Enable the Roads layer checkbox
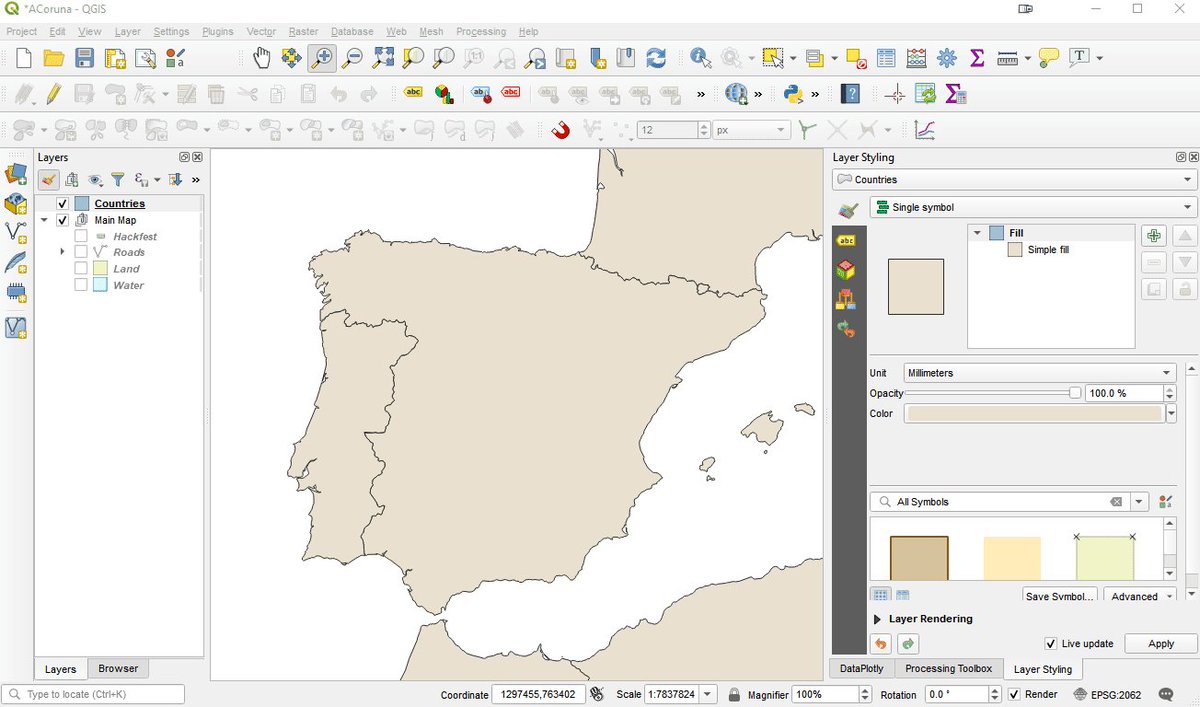Screen dimensions: 1200x707 click(x=81, y=253)
